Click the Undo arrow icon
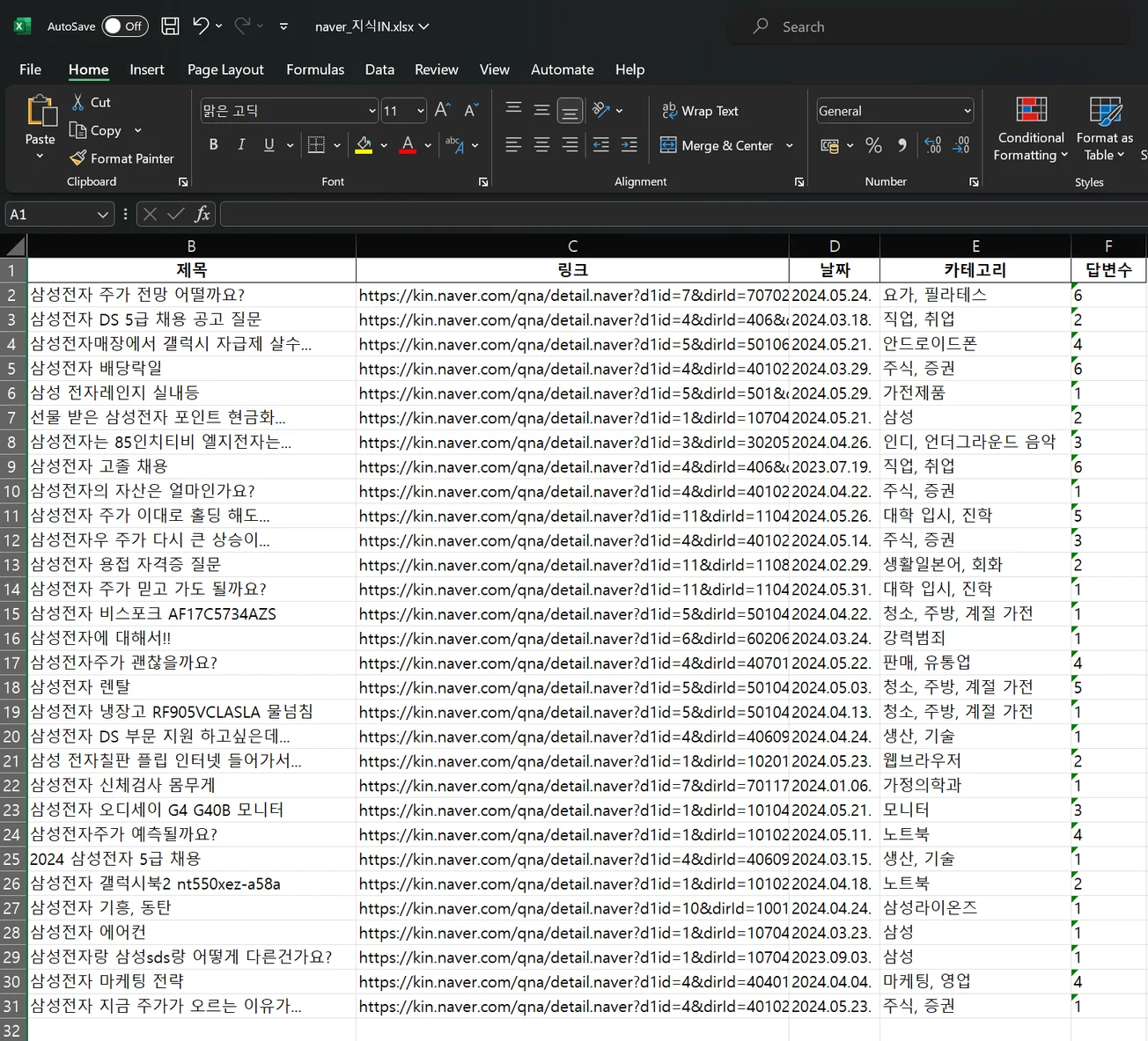This screenshot has height=1041, width=1148. click(x=201, y=26)
